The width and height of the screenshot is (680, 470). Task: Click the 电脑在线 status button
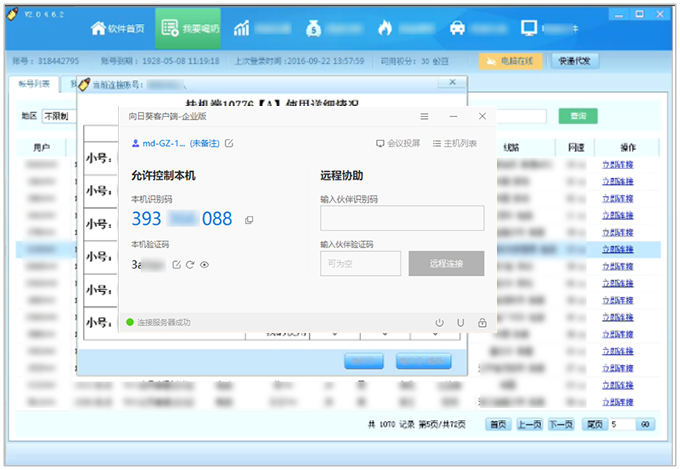pyautogui.click(x=512, y=61)
